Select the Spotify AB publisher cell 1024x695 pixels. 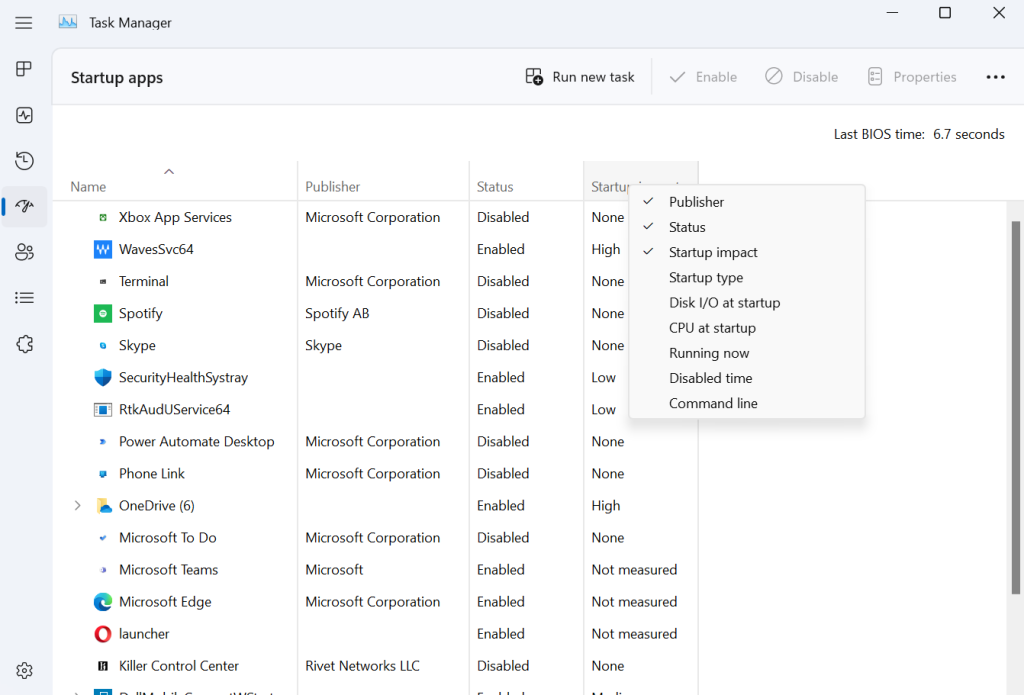pyautogui.click(x=337, y=314)
